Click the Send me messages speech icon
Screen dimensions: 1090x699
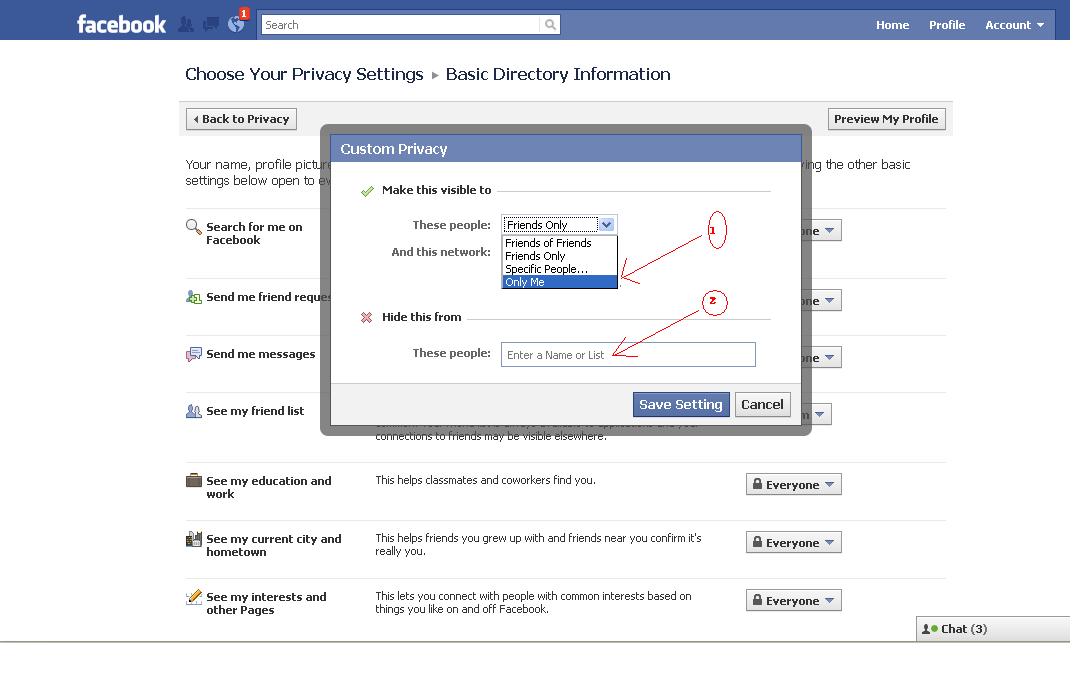(x=194, y=354)
